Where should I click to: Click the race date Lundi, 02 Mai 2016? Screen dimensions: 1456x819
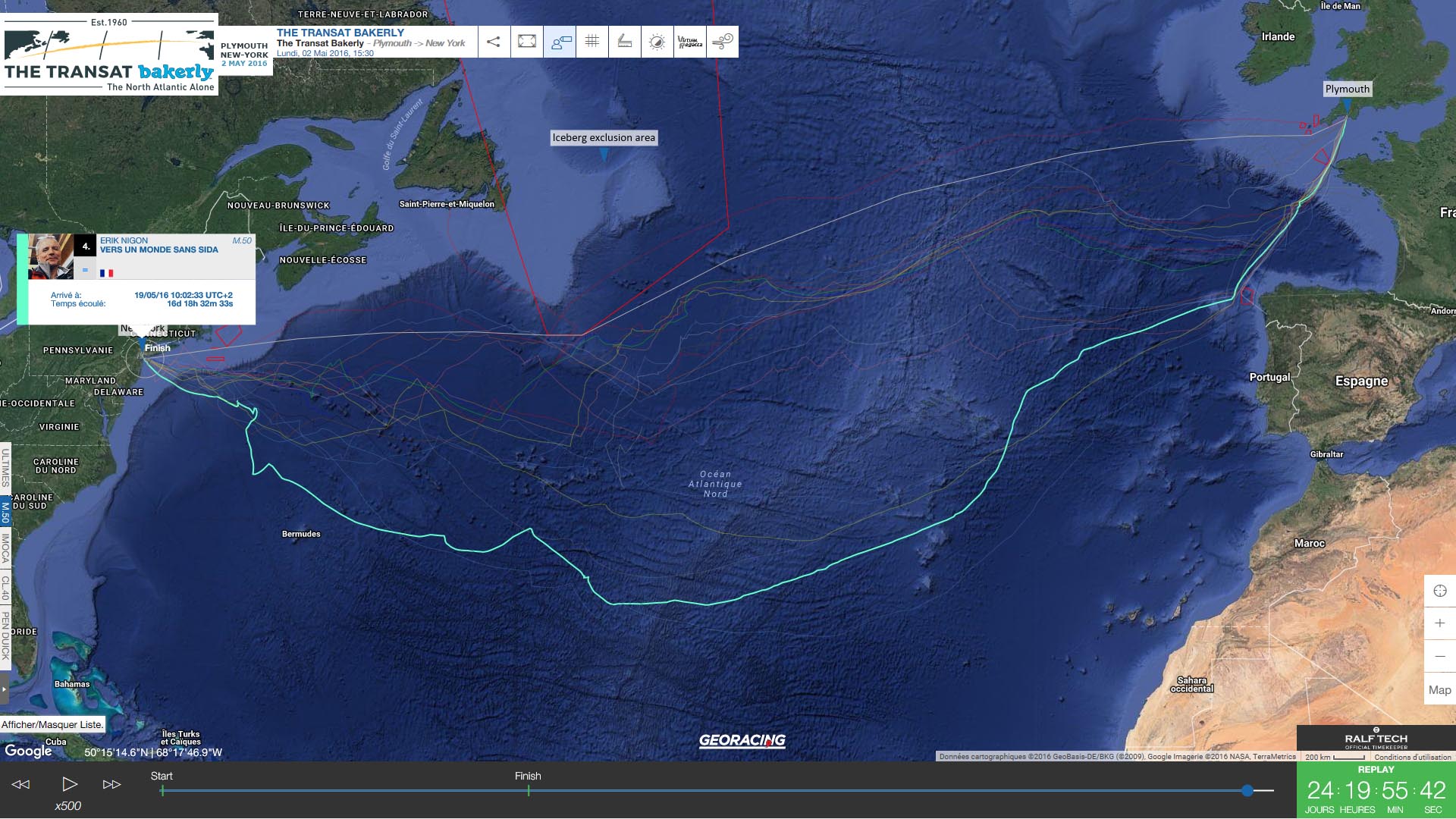point(325,53)
